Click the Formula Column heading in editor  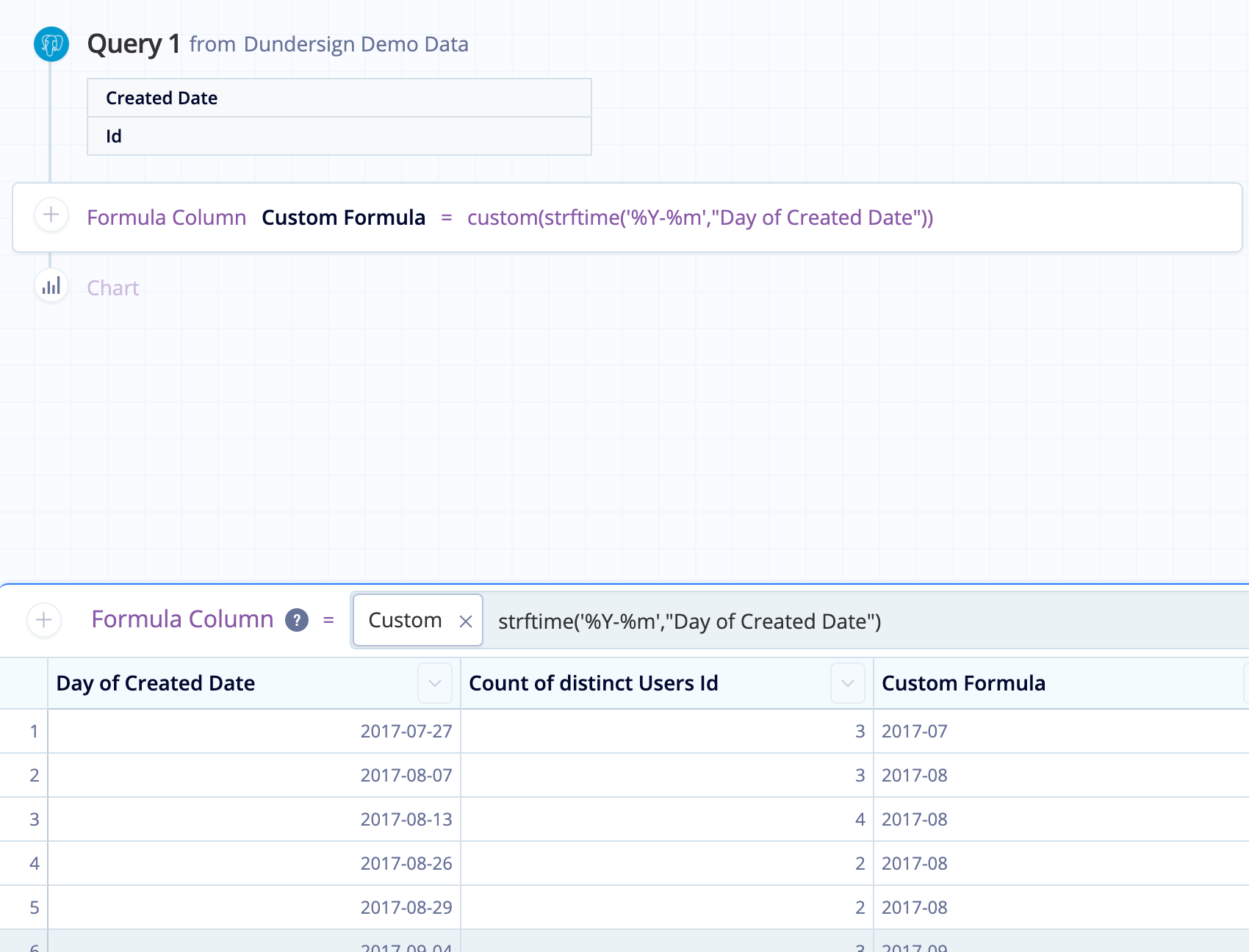pos(182,619)
